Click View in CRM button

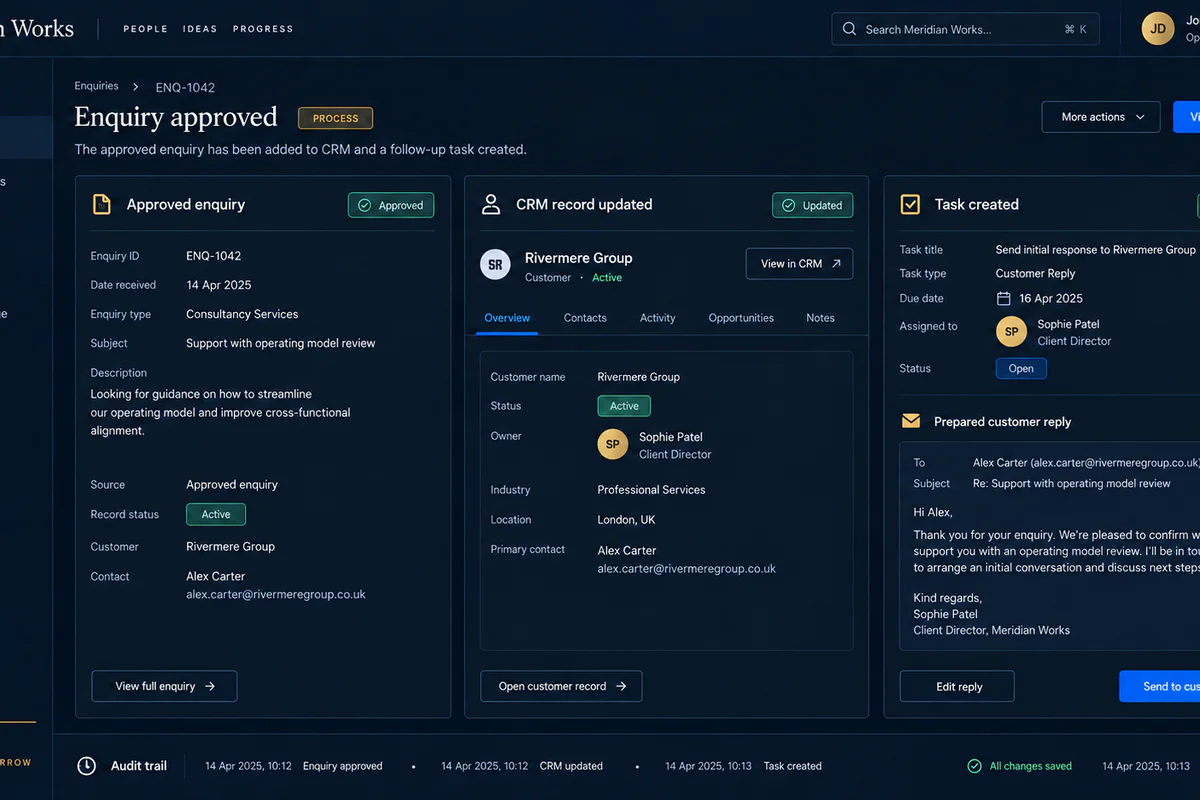point(799,264)
